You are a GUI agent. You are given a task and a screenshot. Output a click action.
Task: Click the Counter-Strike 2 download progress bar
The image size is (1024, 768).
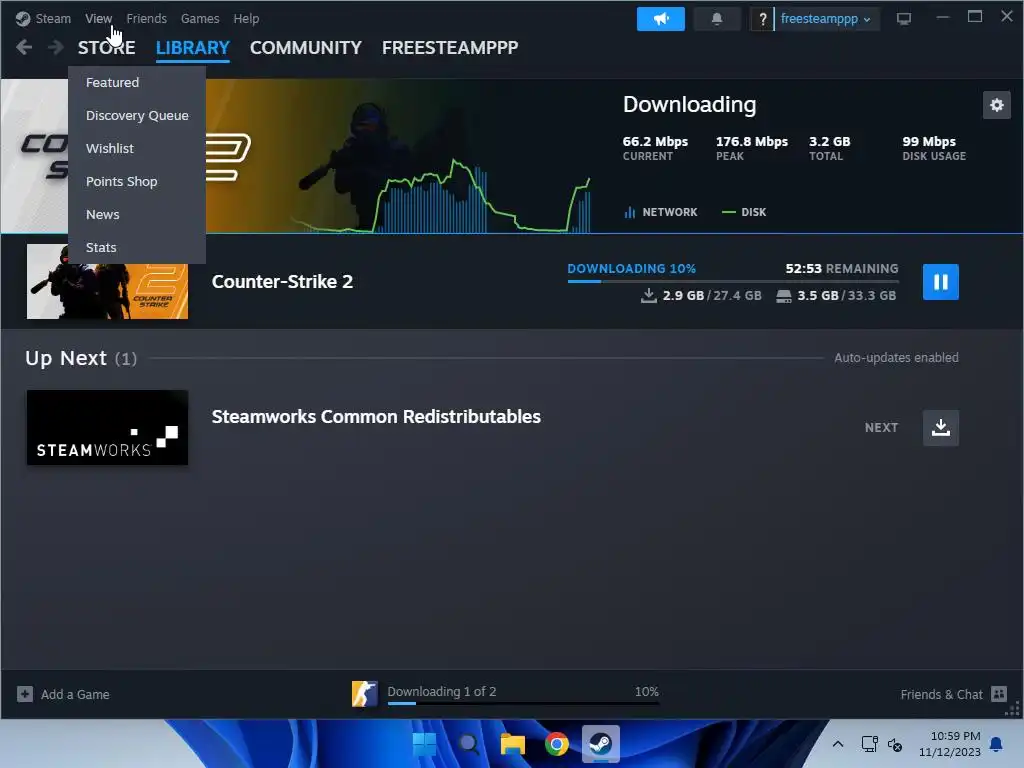point(733,281)
